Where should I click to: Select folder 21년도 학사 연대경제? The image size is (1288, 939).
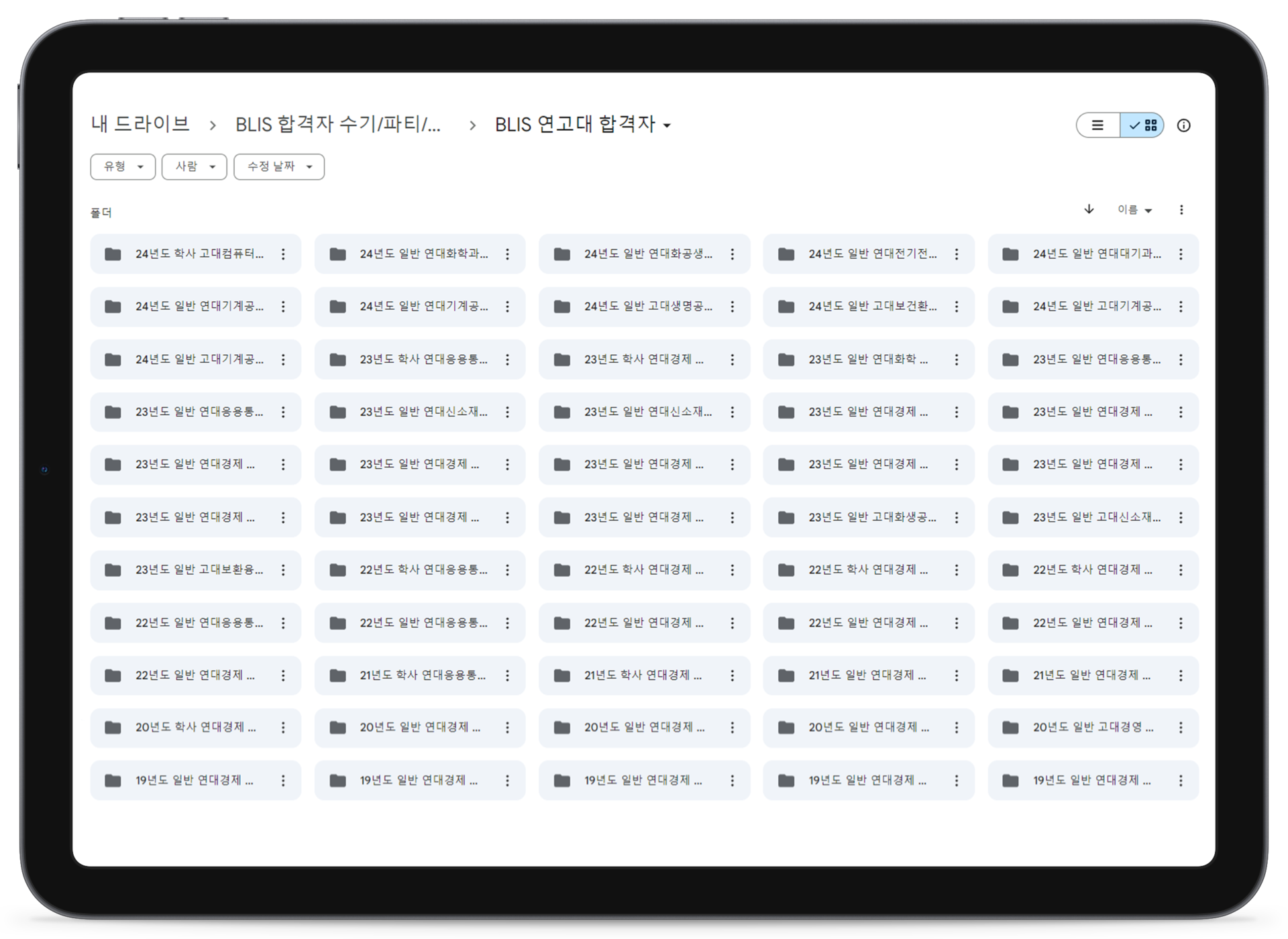pos(645,675)
